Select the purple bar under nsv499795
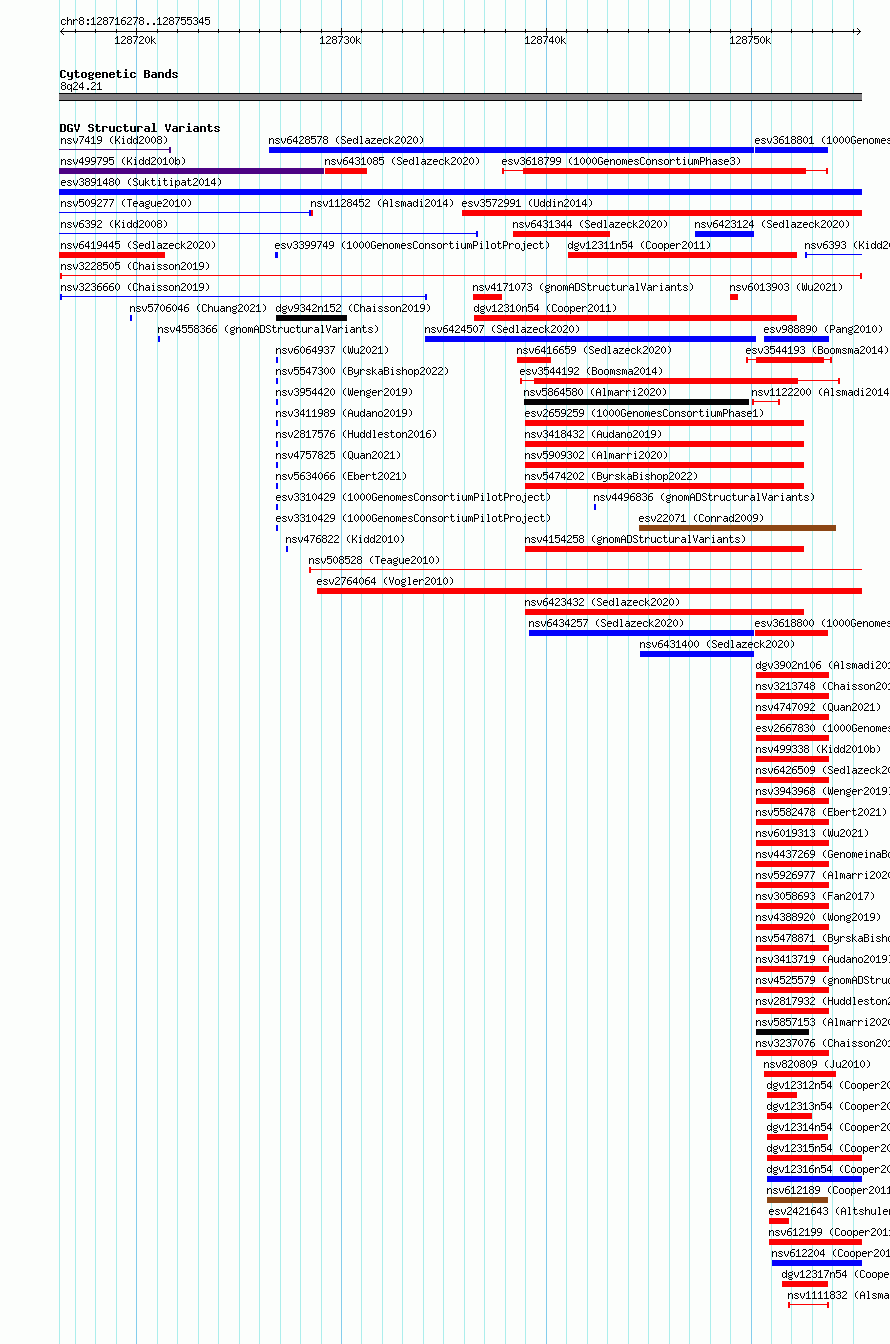The width and height of the screenshot is (890, 1344). [x=192, y=171]
